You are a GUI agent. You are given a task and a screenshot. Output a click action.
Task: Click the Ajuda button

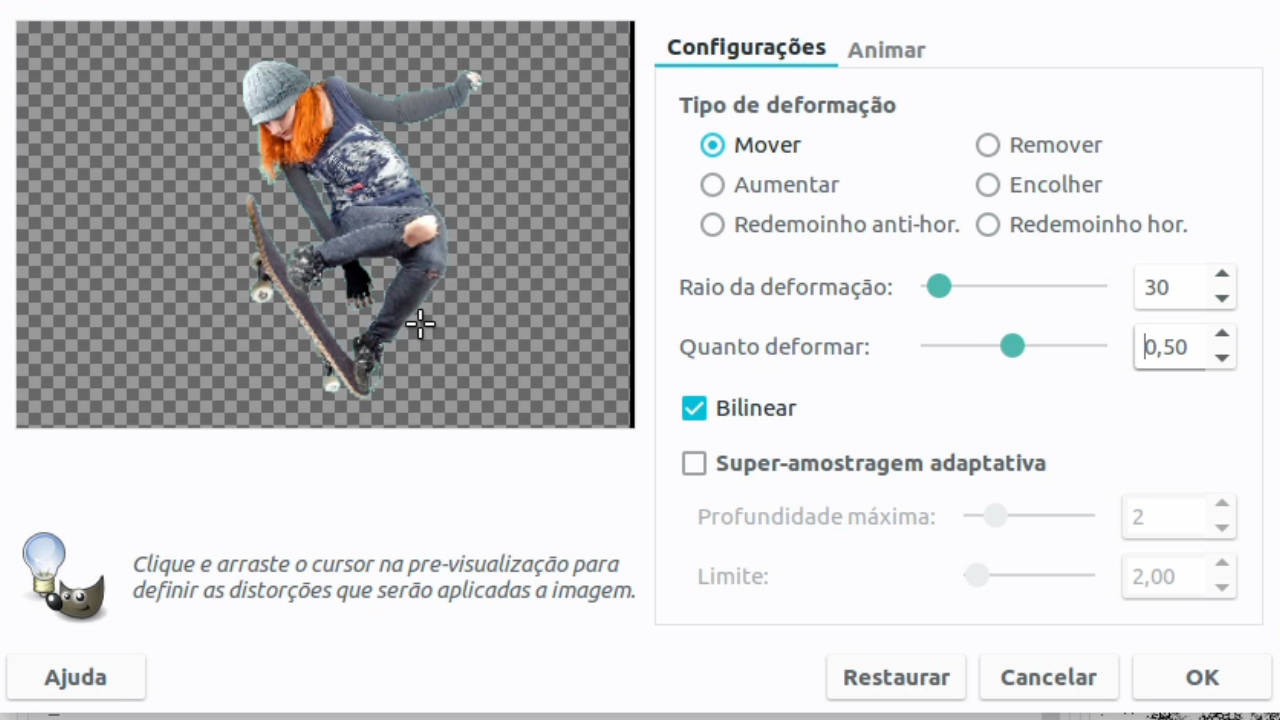point(76,677)
